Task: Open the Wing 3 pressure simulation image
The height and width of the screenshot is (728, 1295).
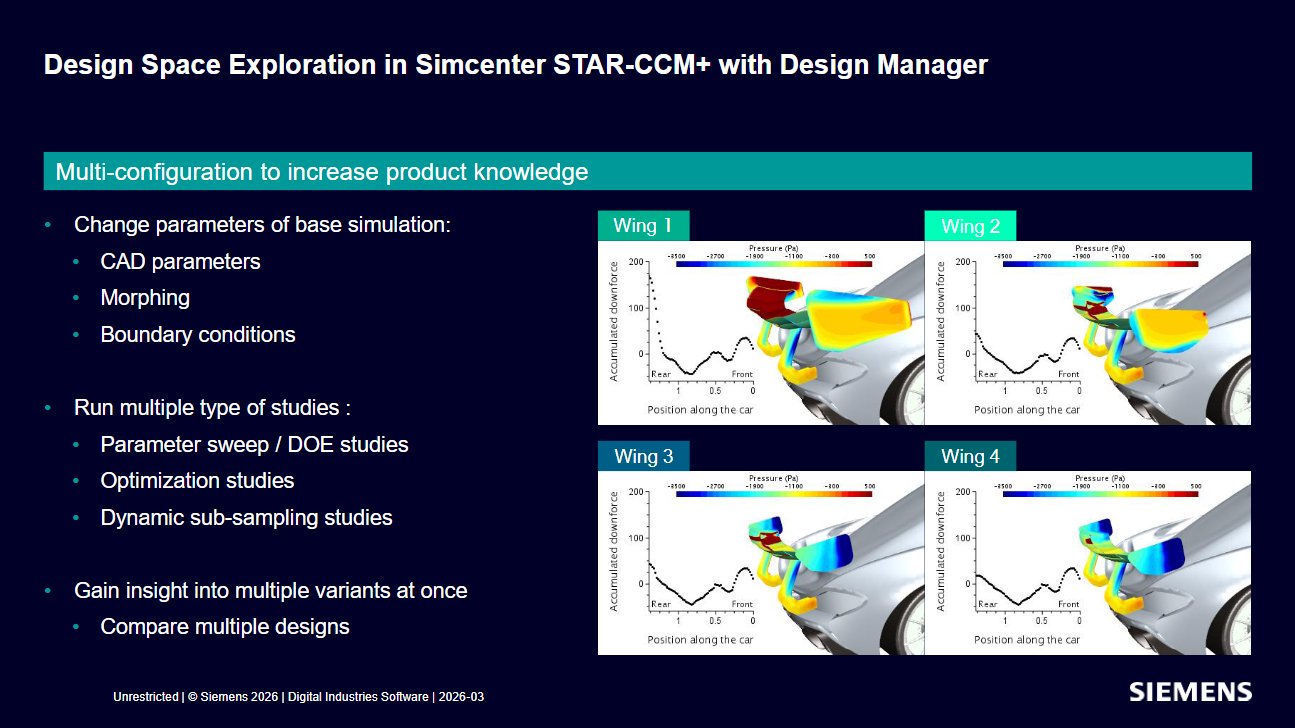Action: 761,563
